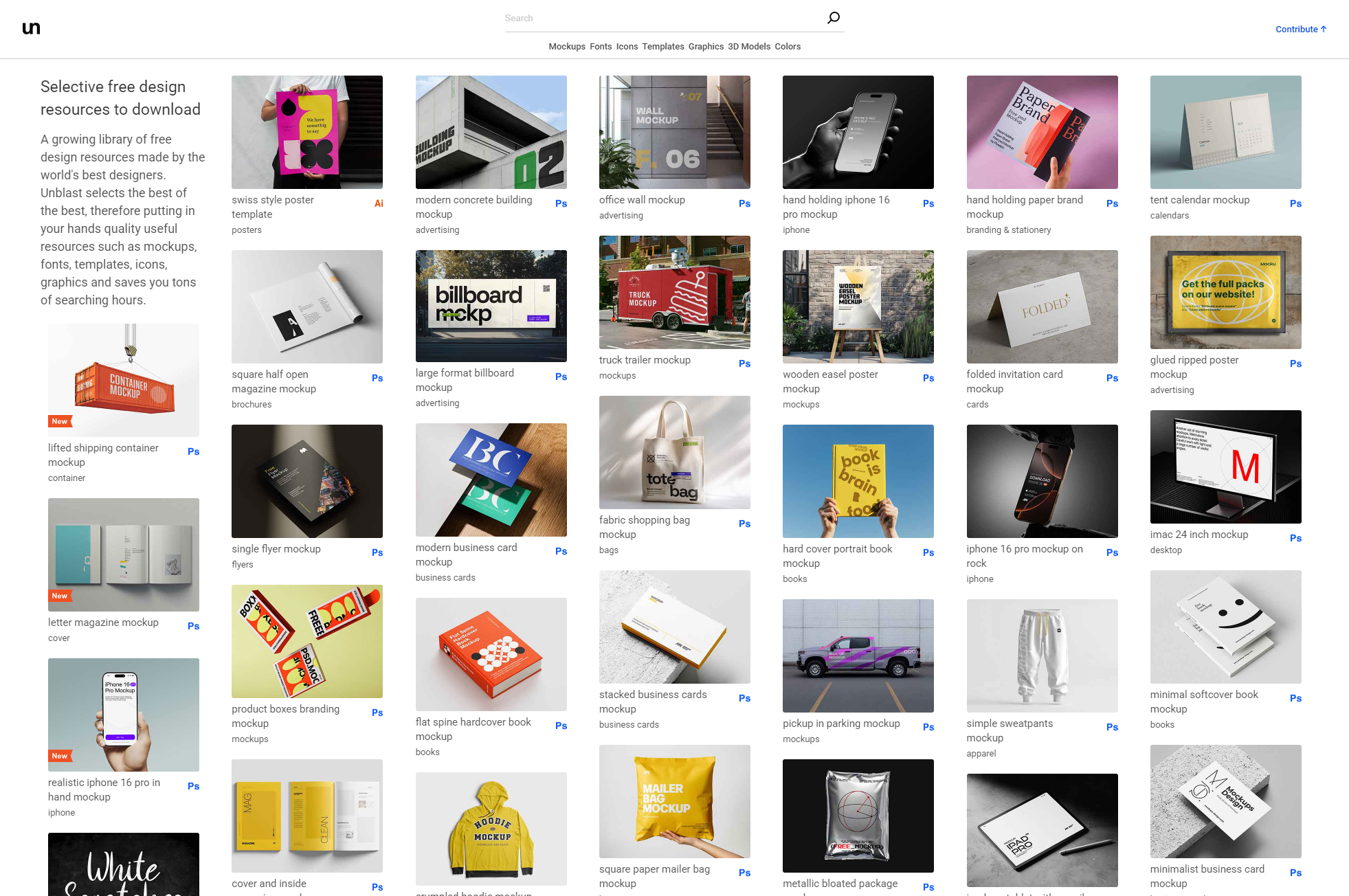Click the Ps icon next to tent calendar mockup
This screenshot has width=1349, height=896.
click(x=1295, y=203)
